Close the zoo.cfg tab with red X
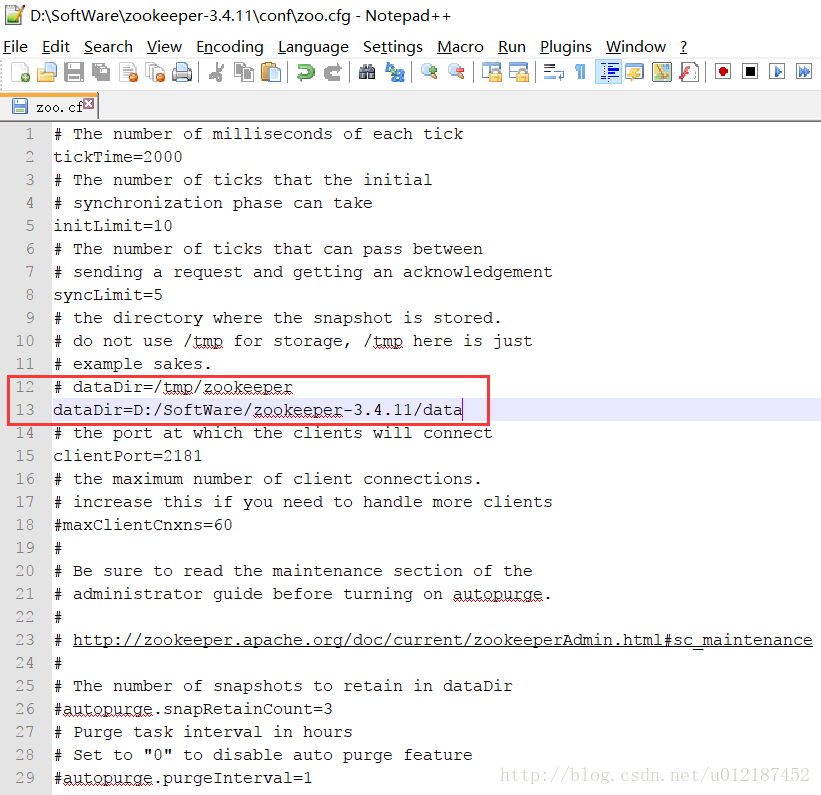This screenshot has width=821, height=795. coord(89,103)
